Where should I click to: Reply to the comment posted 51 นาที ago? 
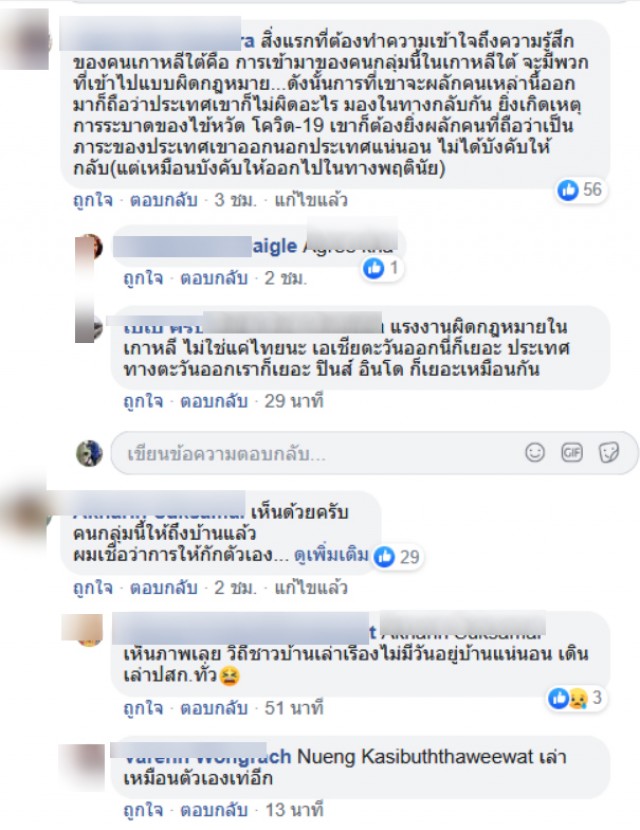pyautogui.click(x=214, y=708)
